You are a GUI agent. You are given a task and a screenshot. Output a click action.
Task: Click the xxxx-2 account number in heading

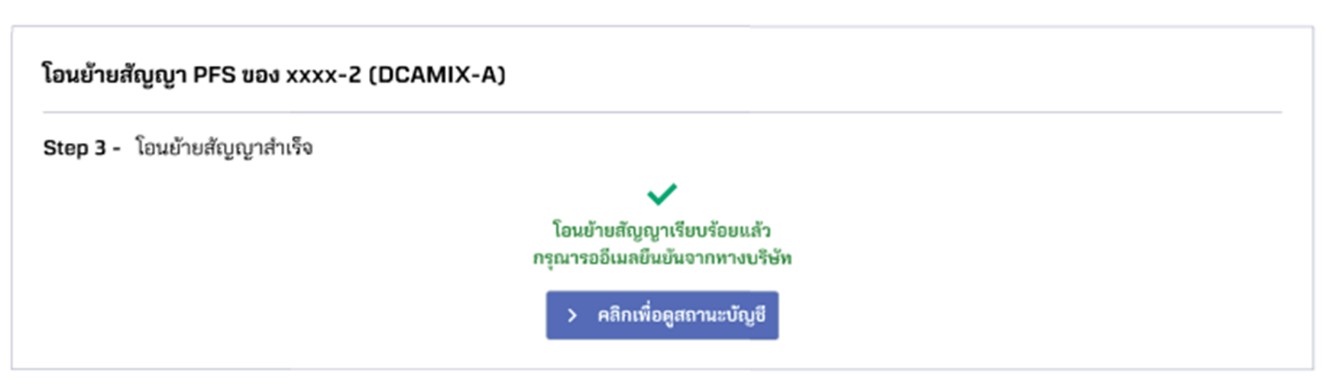[323, 75]
